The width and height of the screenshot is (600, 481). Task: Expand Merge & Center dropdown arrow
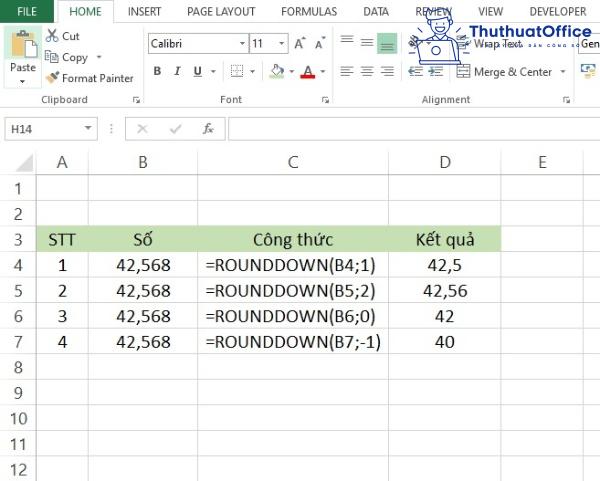tap(562, 72)
